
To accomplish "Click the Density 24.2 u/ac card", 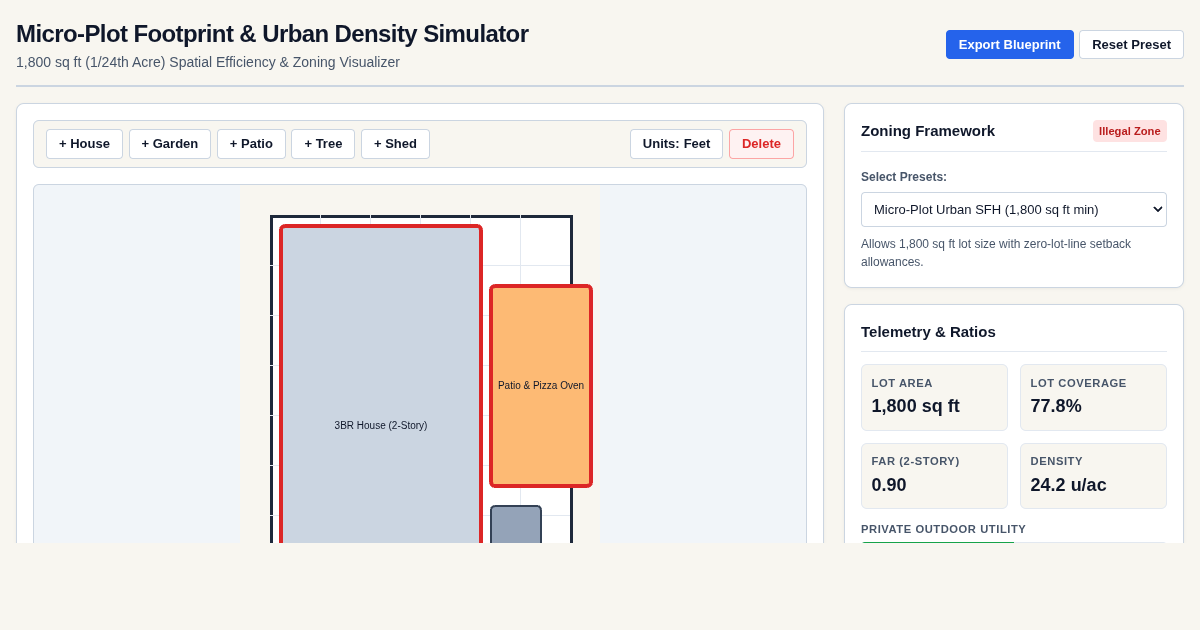I will 1093,476.
